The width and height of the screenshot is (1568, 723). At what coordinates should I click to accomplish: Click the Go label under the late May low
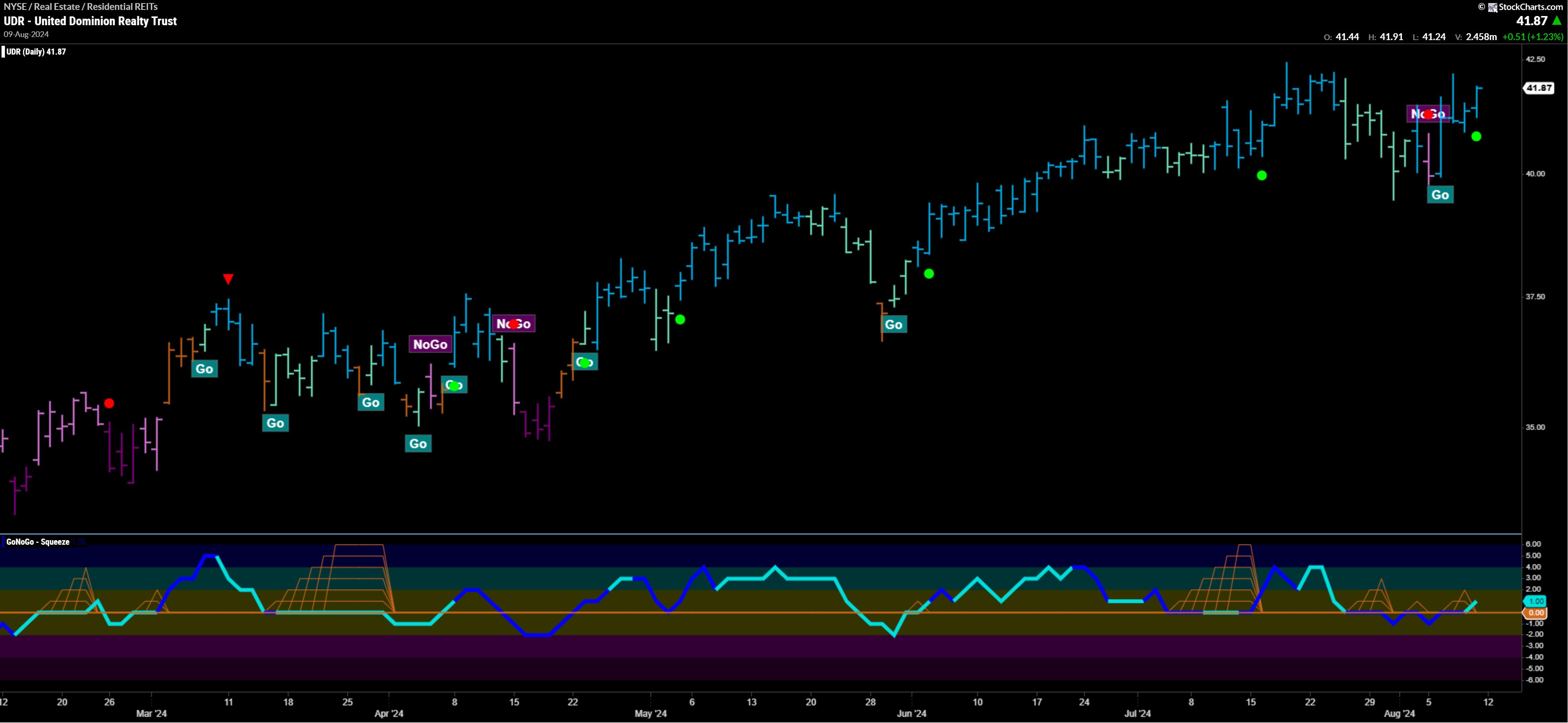click(x=894, y=324)
